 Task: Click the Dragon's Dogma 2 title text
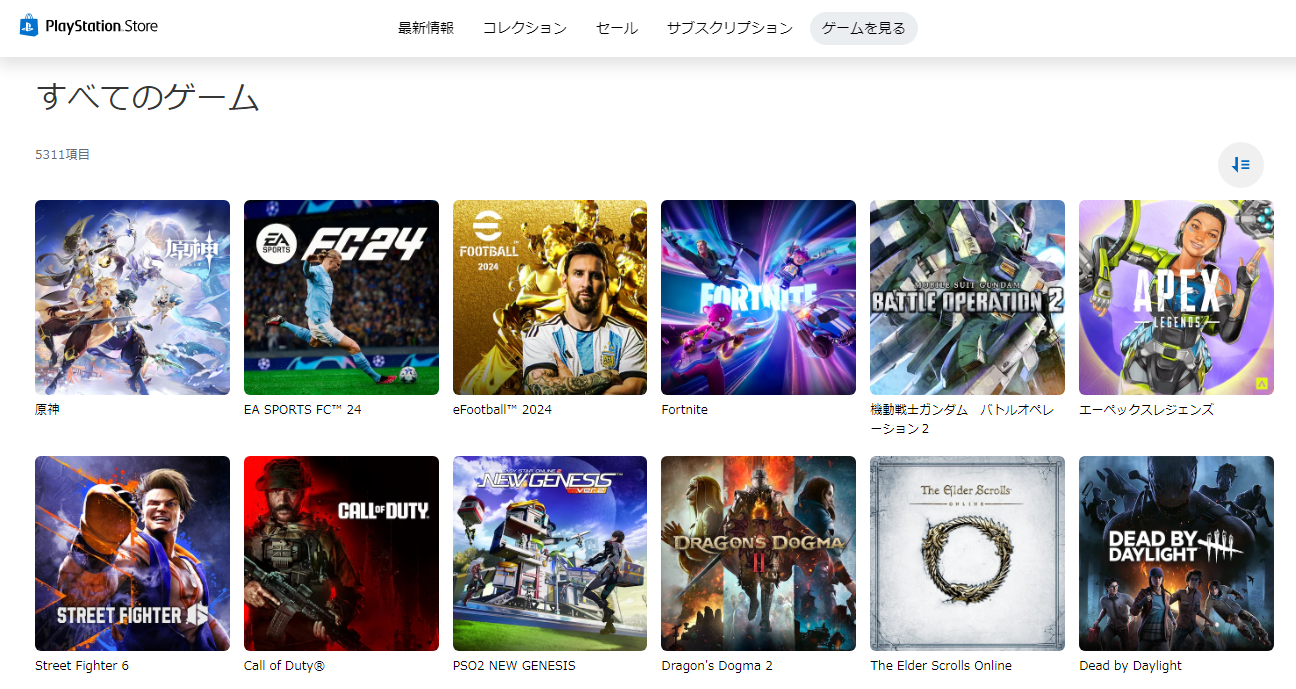[717, 666]
